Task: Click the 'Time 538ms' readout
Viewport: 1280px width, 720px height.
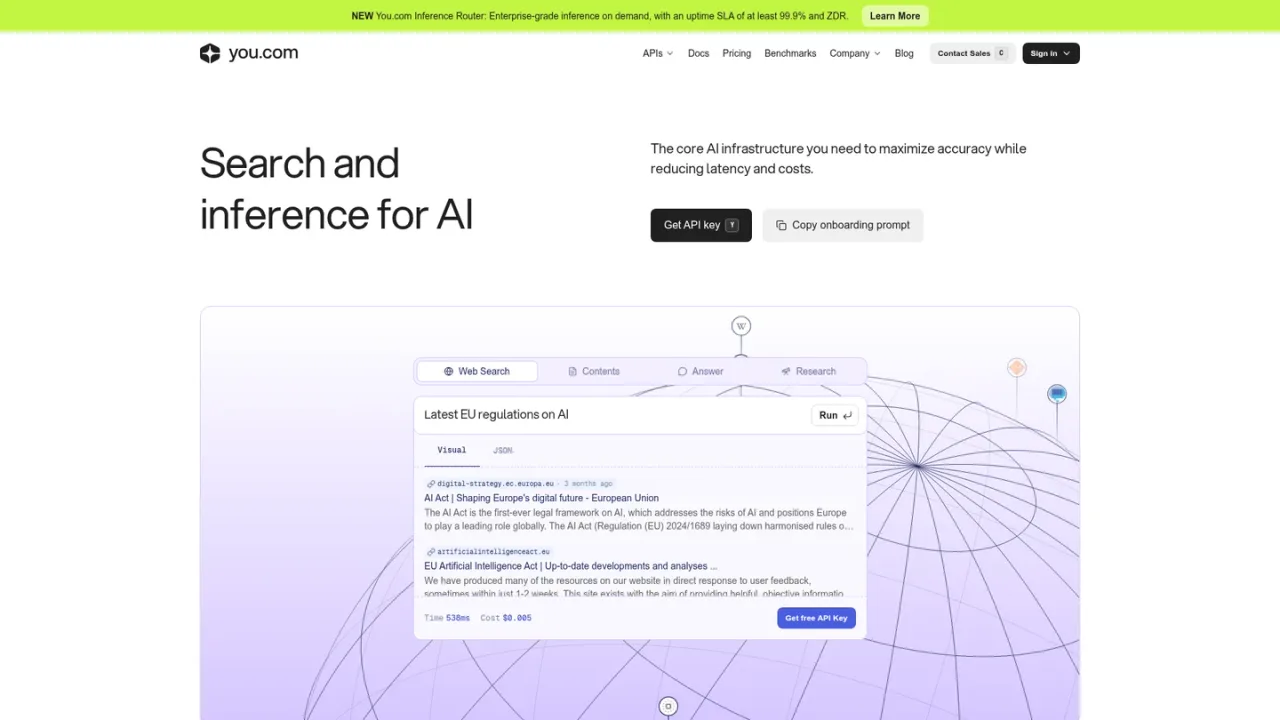Action: click(x=447, y=618)
